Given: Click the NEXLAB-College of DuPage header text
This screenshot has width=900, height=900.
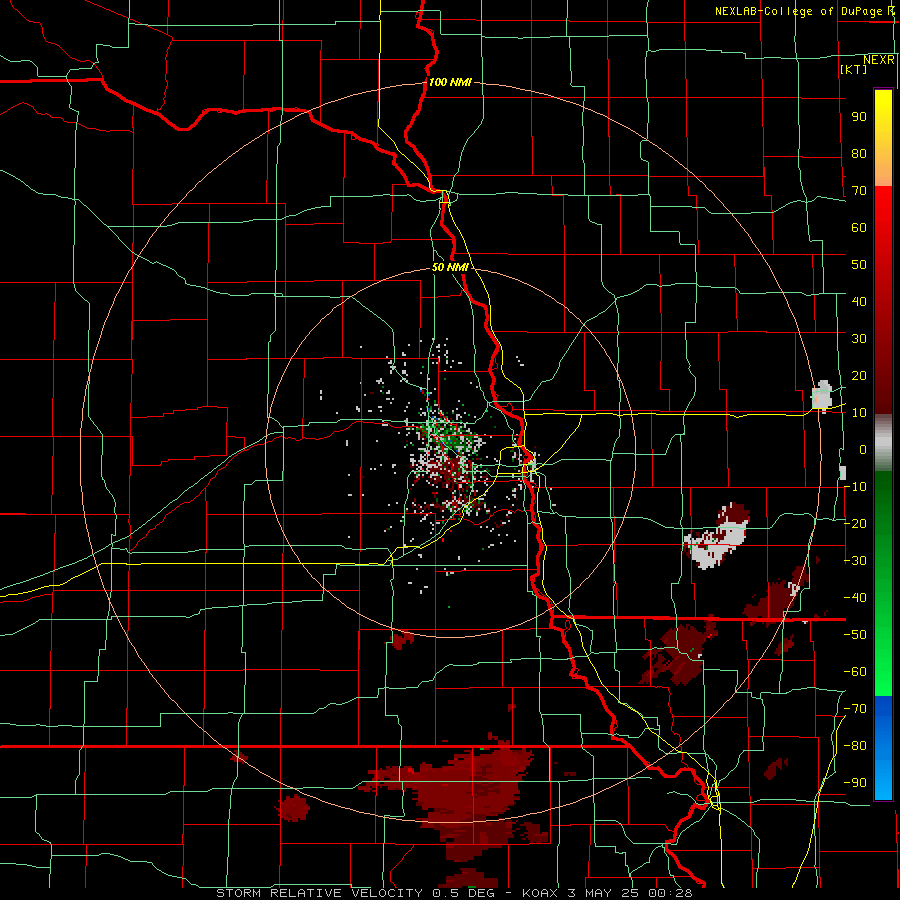Looking at the screenshot, I should tap(800, 11).
